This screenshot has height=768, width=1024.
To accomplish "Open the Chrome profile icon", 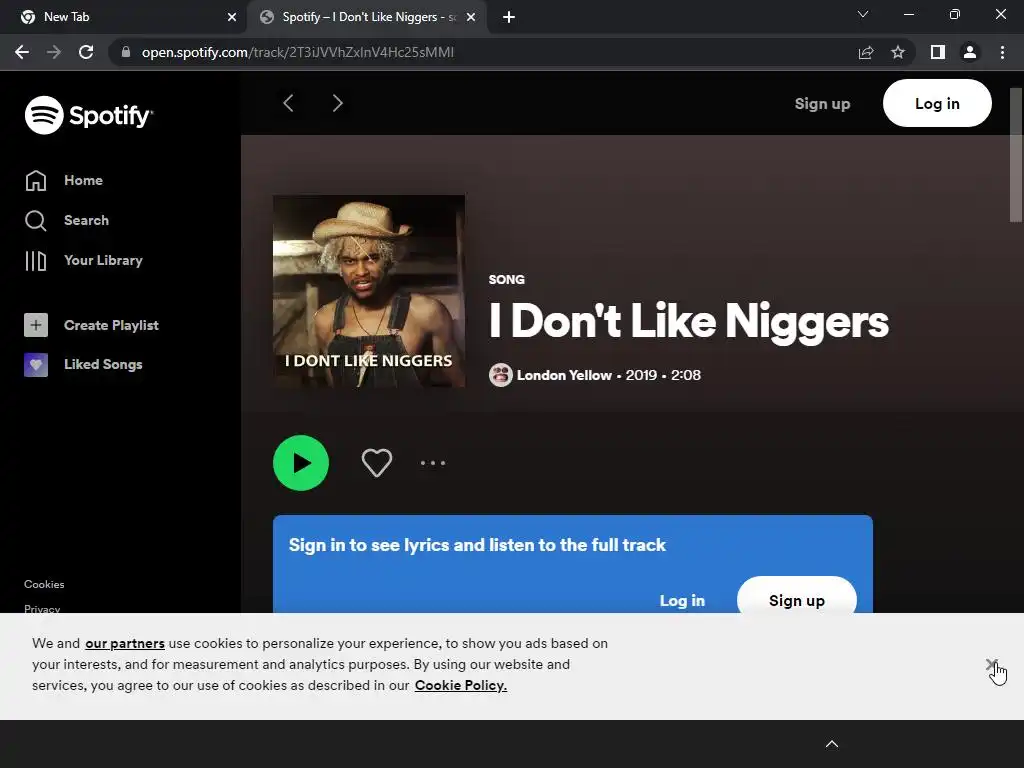I will point(970,52).
